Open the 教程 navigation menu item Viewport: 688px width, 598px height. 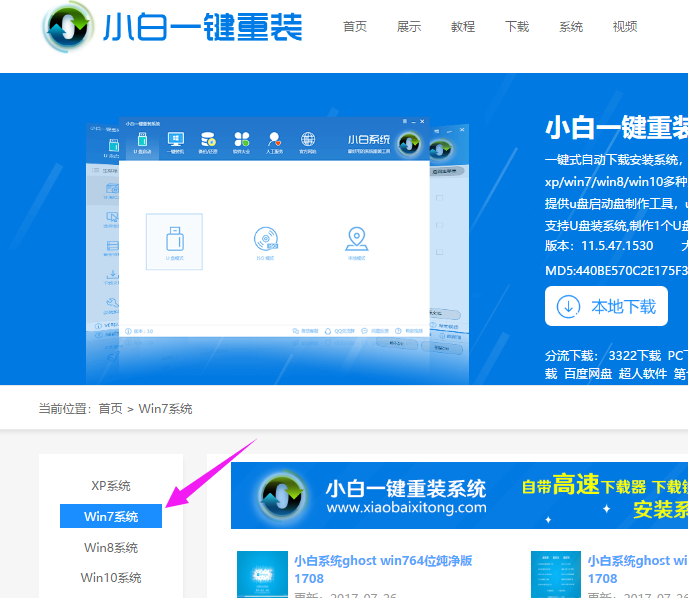(463, 27)
